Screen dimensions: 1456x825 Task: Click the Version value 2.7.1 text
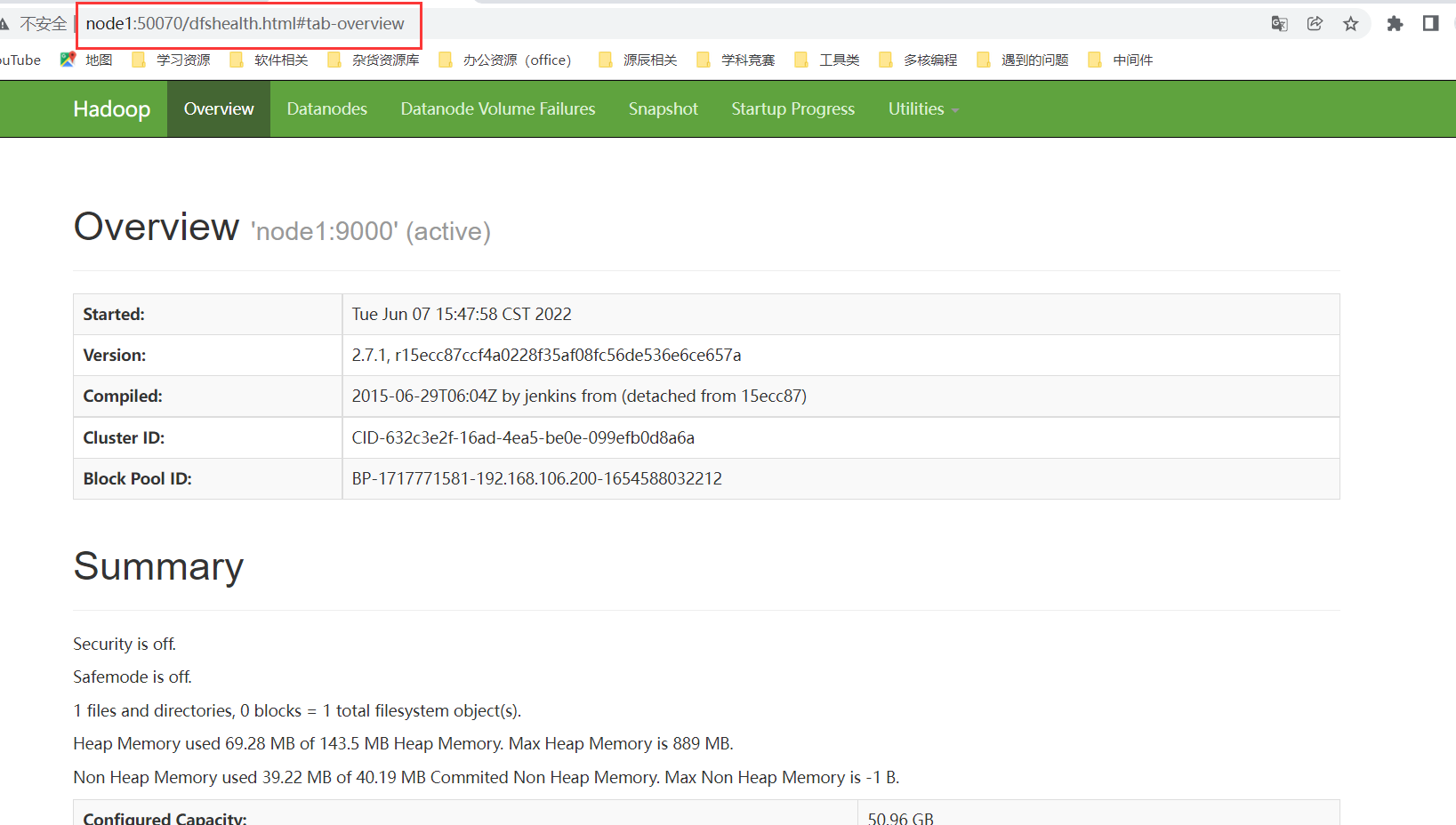tap(546, 355)
